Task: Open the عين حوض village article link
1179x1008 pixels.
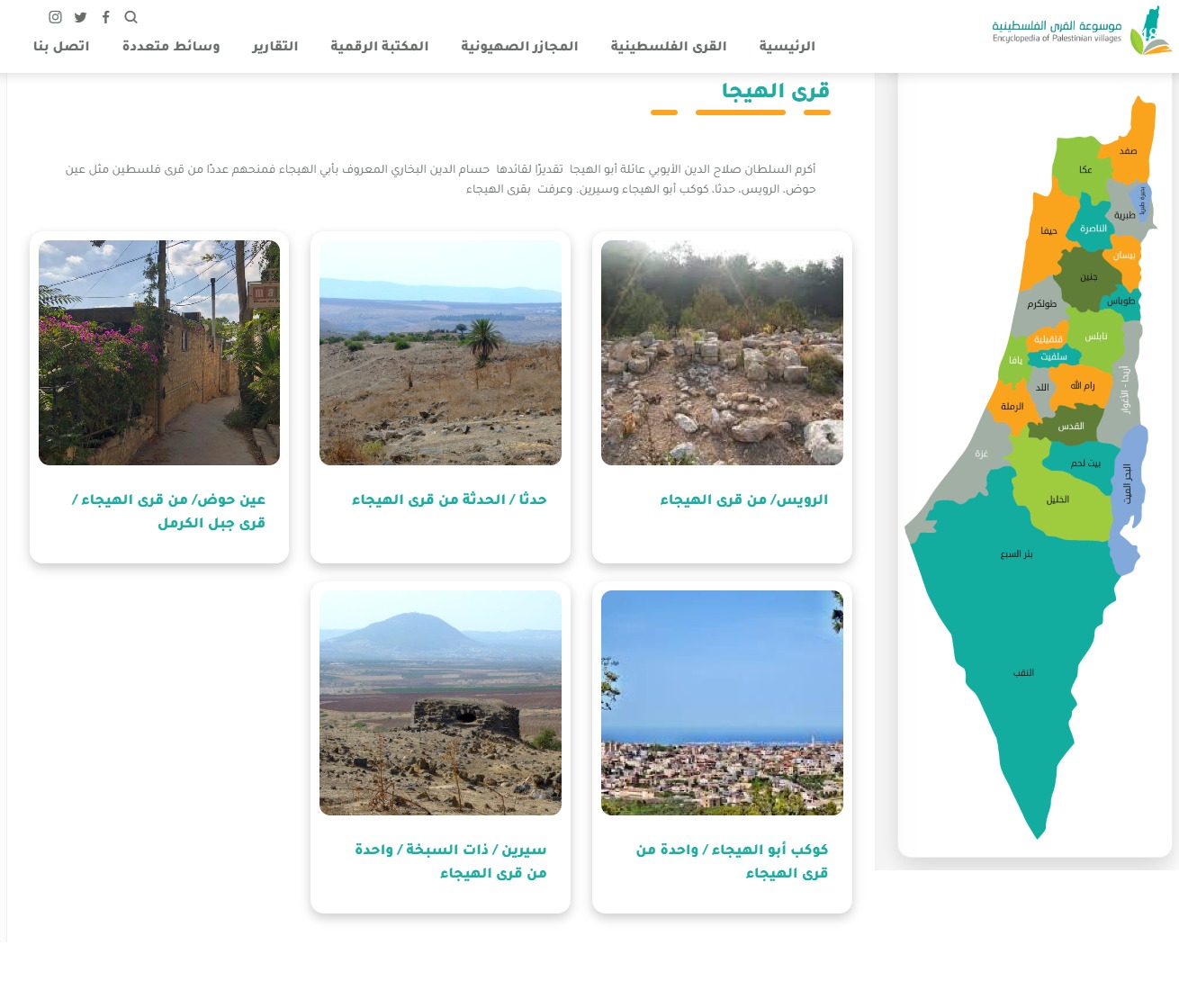Action: pyautogui.click(x=158, y=511)
